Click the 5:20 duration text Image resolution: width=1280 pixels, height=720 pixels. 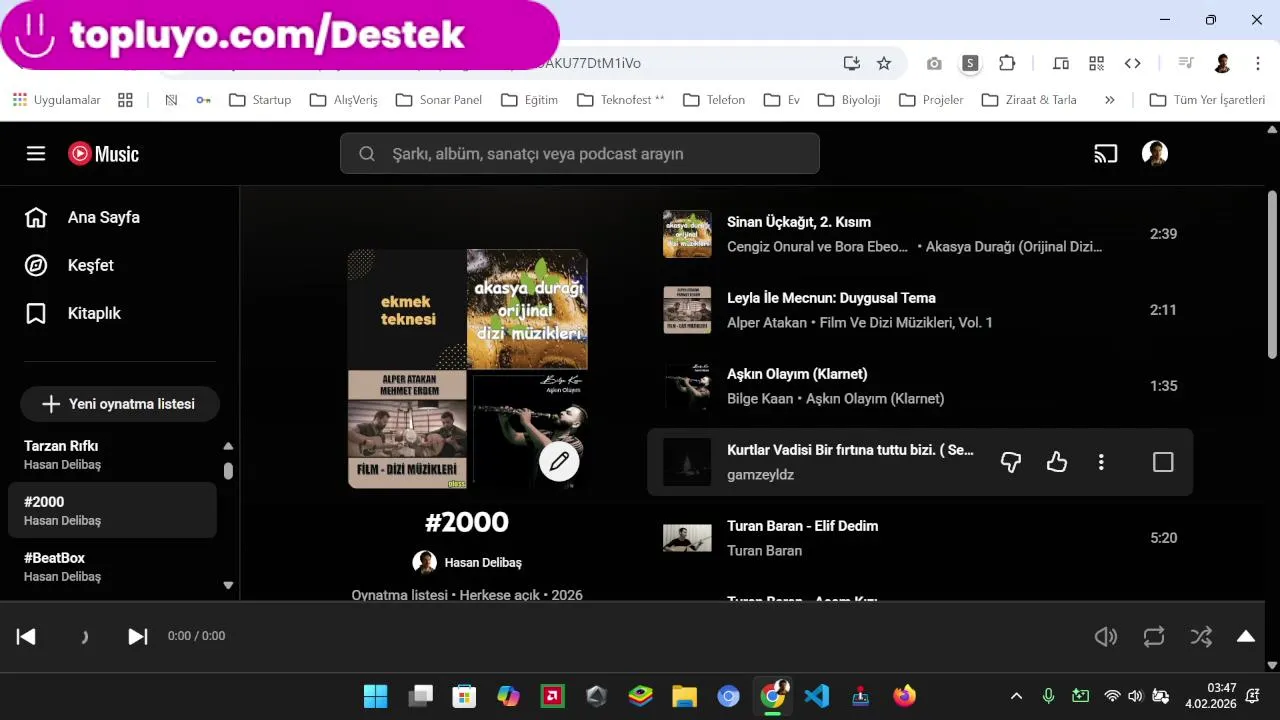(x=1163, y=538)
